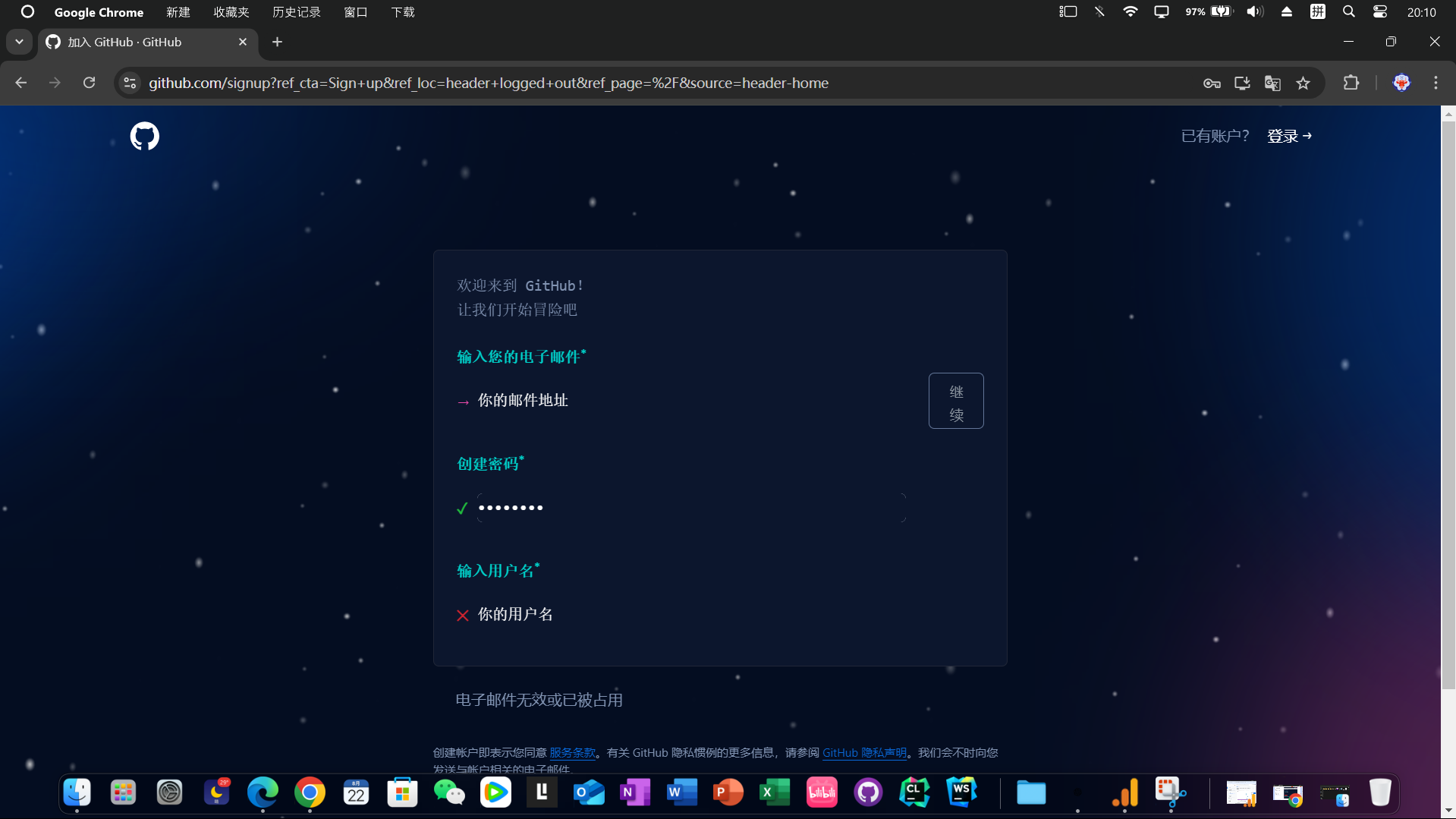The image size is (1456, 819).
Task: Click the eject icon in the menu bar
Action: [x=1286, y=11]
